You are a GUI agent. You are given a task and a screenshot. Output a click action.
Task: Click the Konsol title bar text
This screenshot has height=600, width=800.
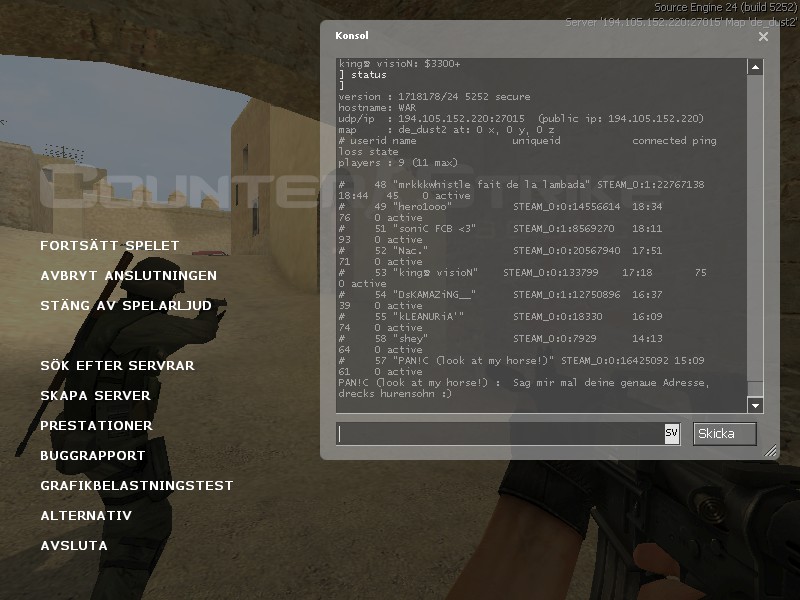point(352,36)
